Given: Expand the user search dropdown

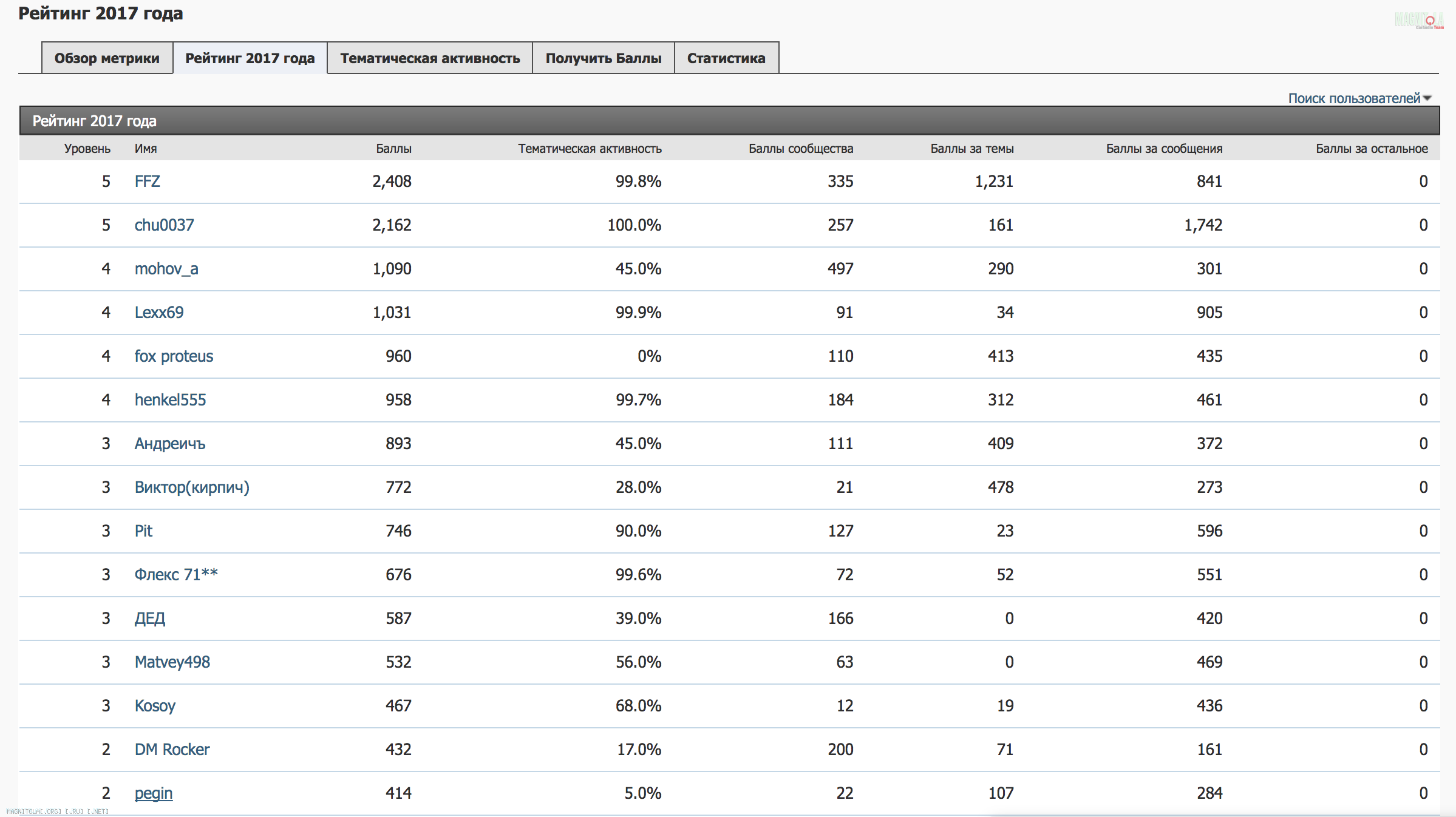Looking at the screenshot, I should 1359,98.
